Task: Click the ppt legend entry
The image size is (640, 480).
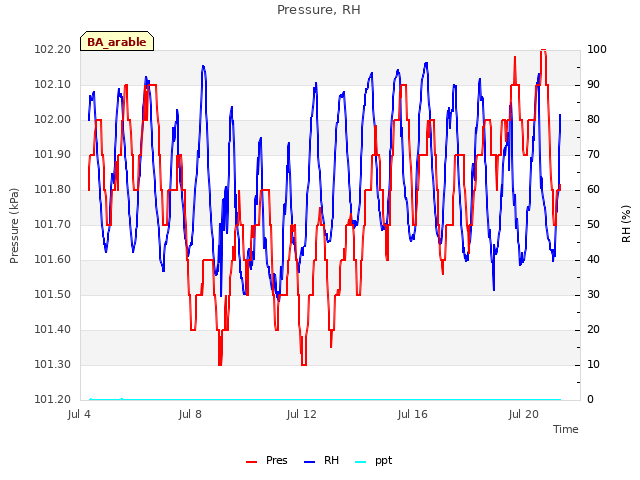Action: tap(373, 461)
